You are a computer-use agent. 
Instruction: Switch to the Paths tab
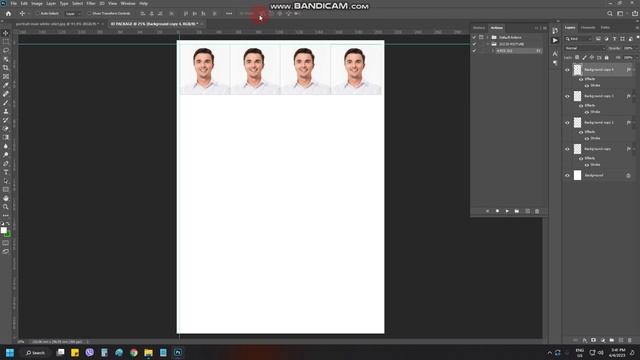point(605,28)
